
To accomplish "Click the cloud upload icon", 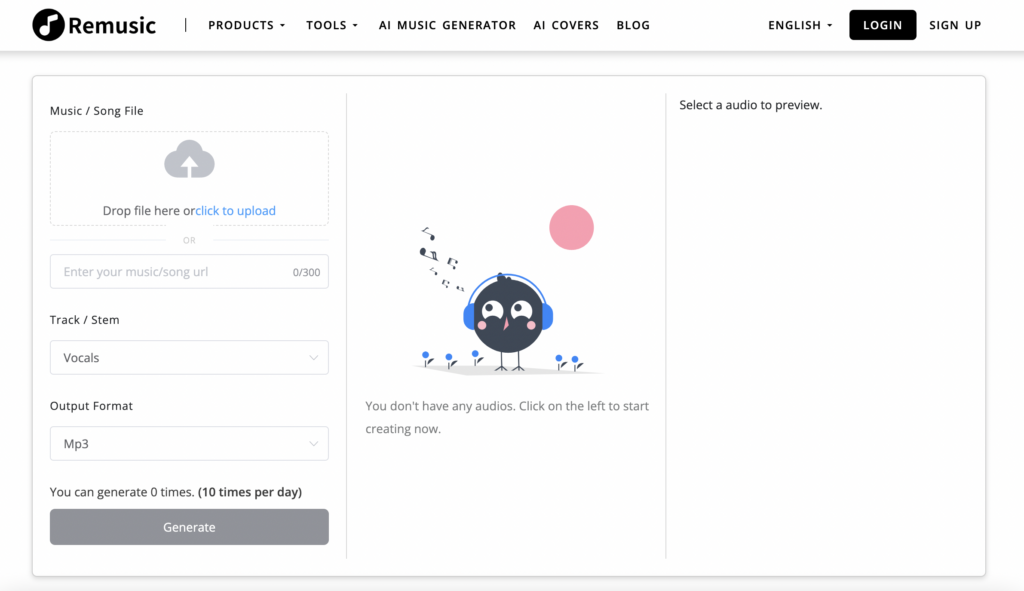I will [x=188, y=158].
